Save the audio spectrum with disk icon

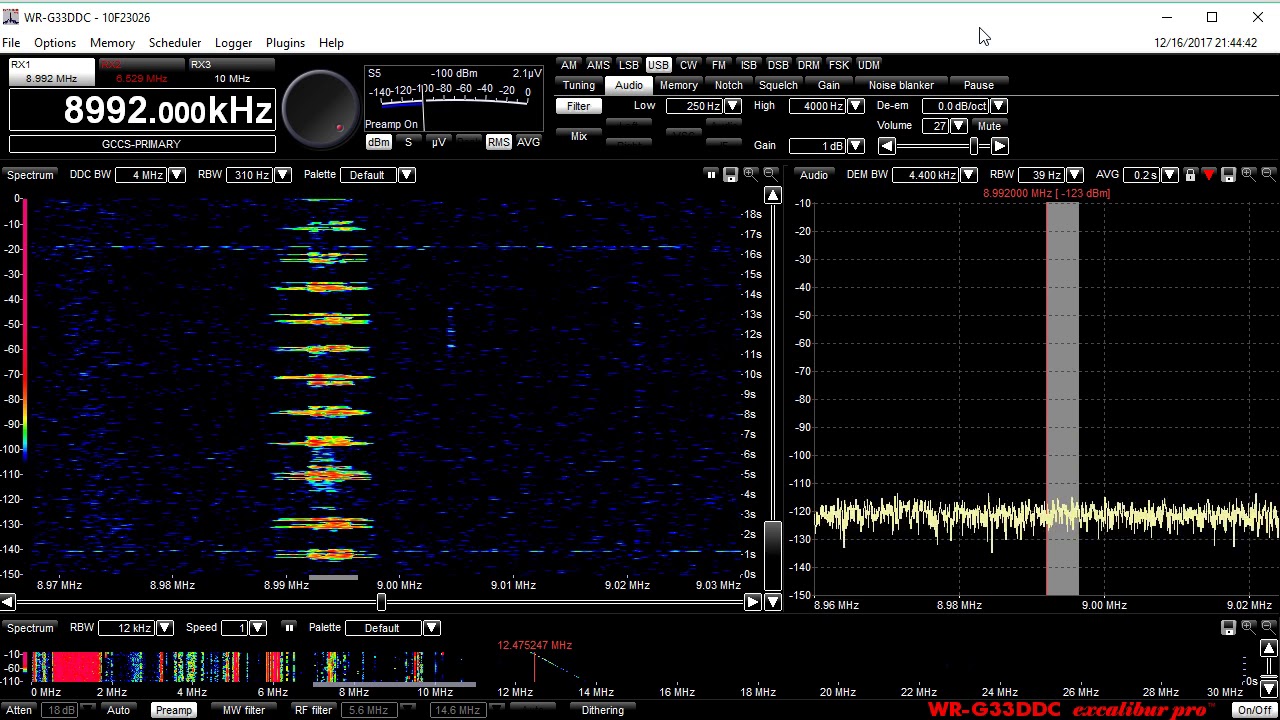(1229, 175)
